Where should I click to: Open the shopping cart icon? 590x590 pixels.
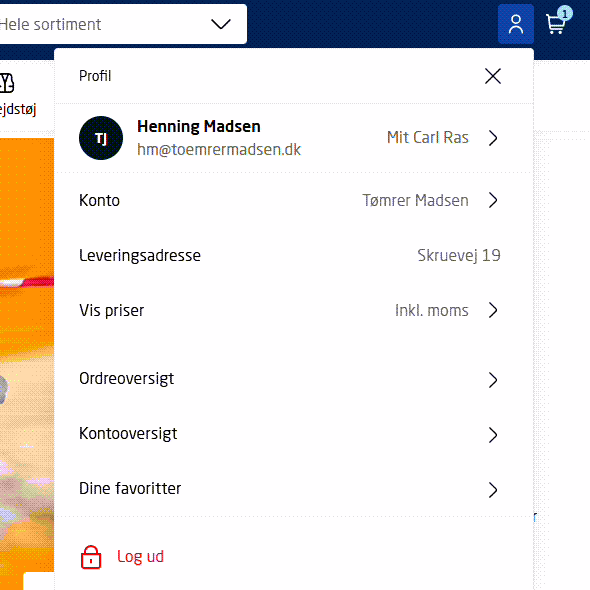pos(556,24)
